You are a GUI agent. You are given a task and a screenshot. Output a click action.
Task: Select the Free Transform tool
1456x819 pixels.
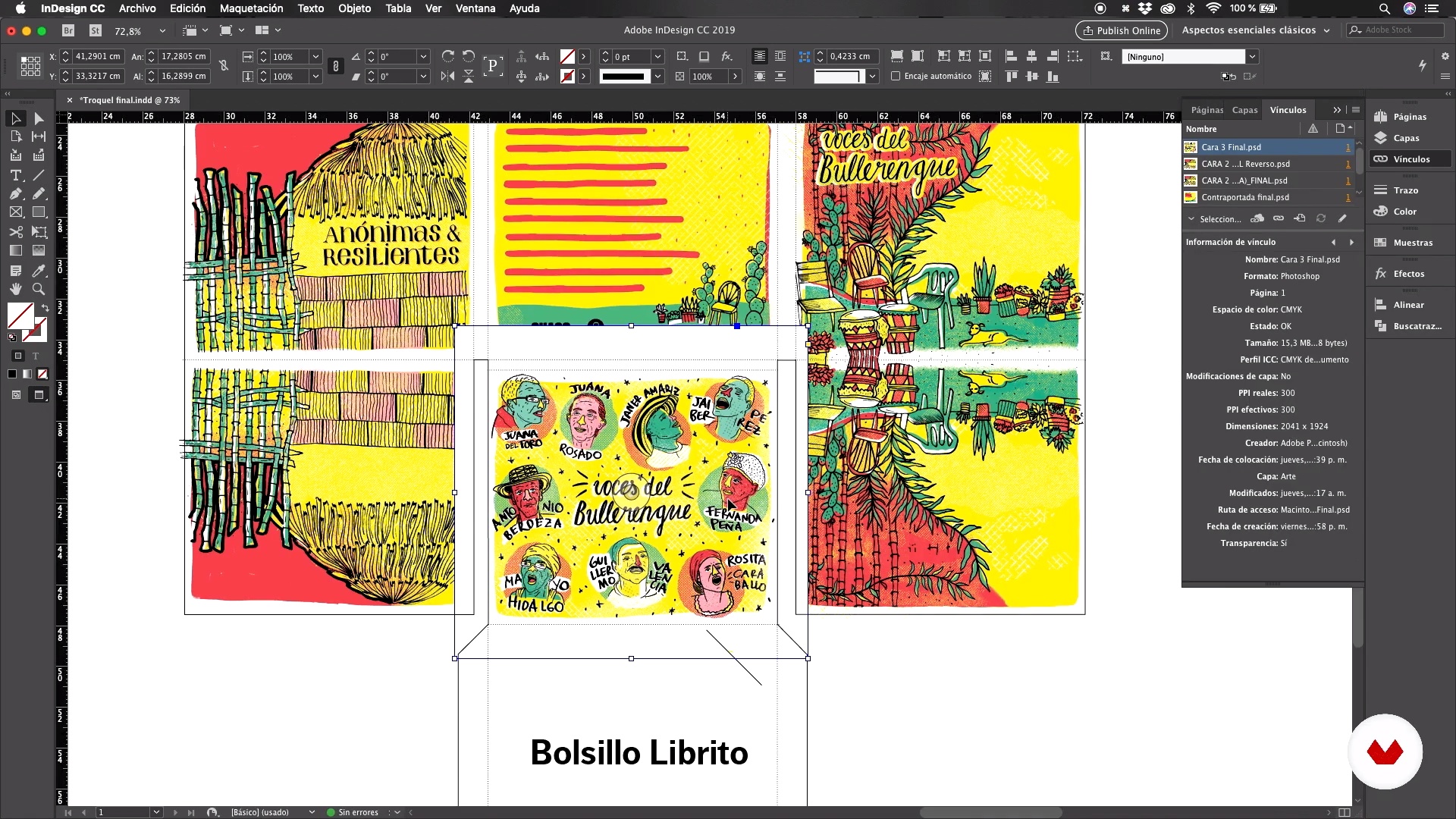39,232
